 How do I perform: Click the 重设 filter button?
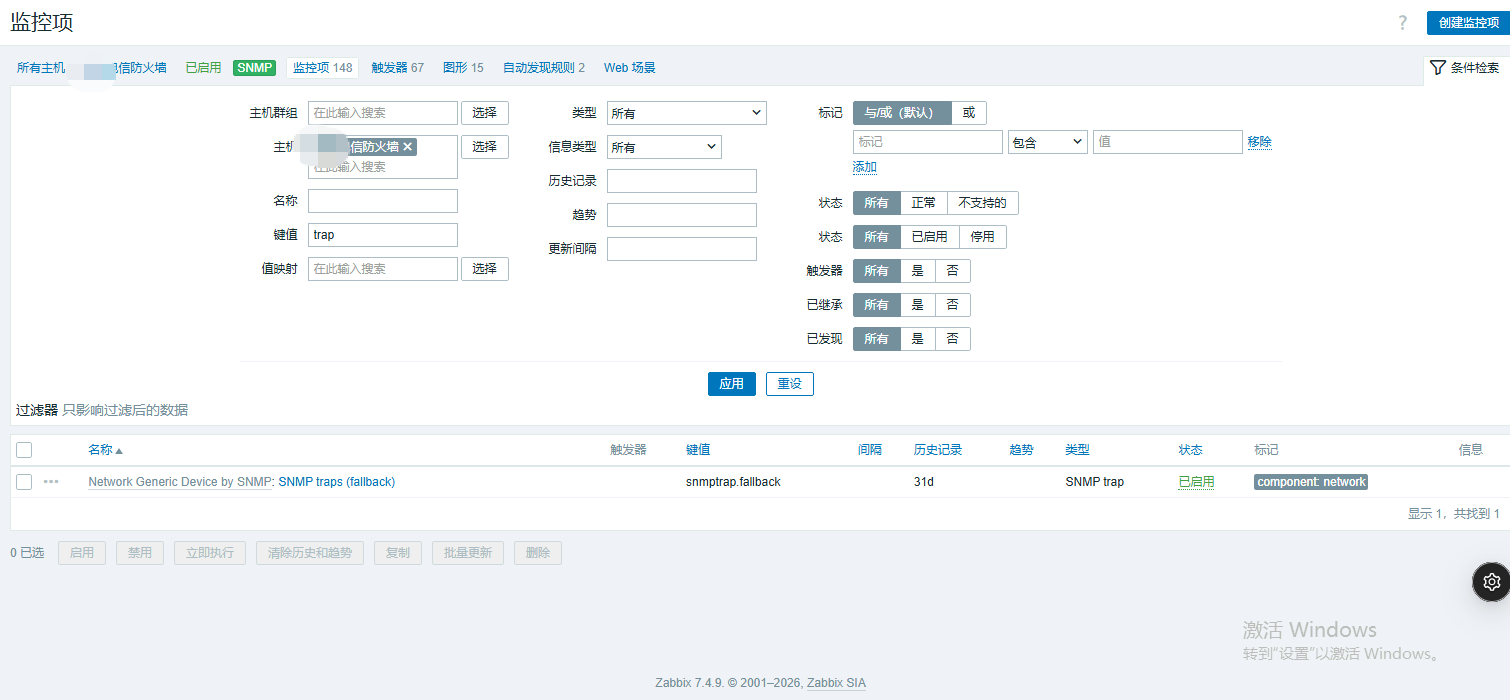[790, 384]
